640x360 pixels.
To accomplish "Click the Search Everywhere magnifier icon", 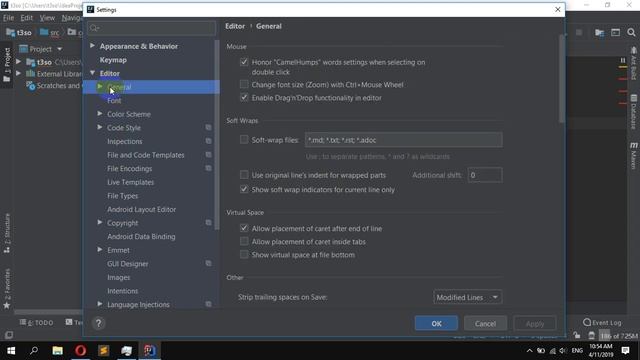I will coord(631,33).
